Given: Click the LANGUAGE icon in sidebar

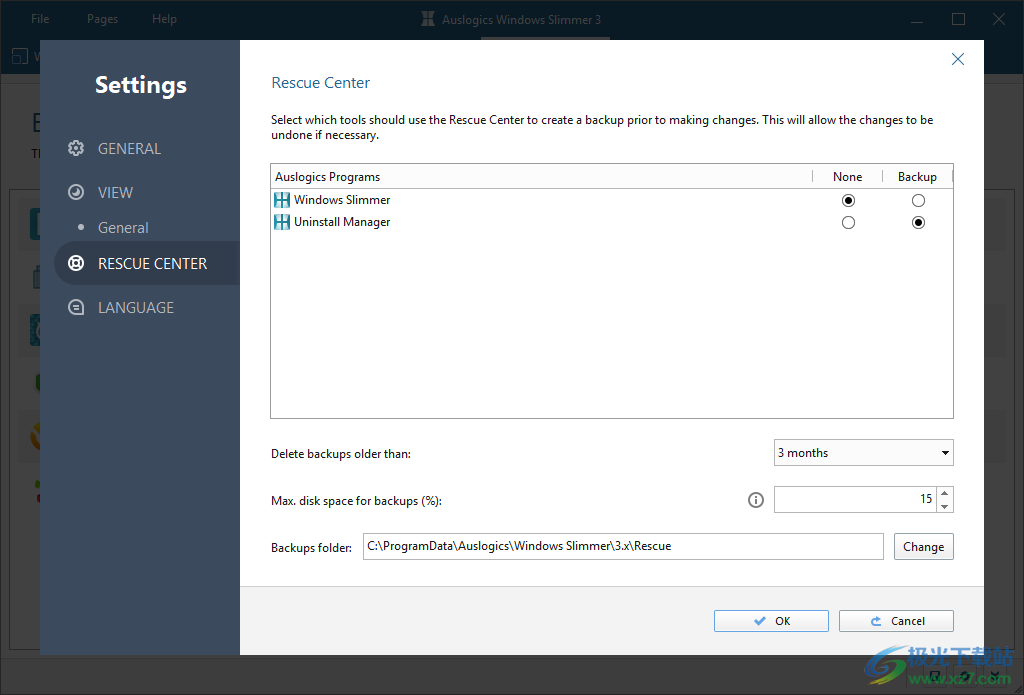Looking at the screenshot, I should (75, 307).
